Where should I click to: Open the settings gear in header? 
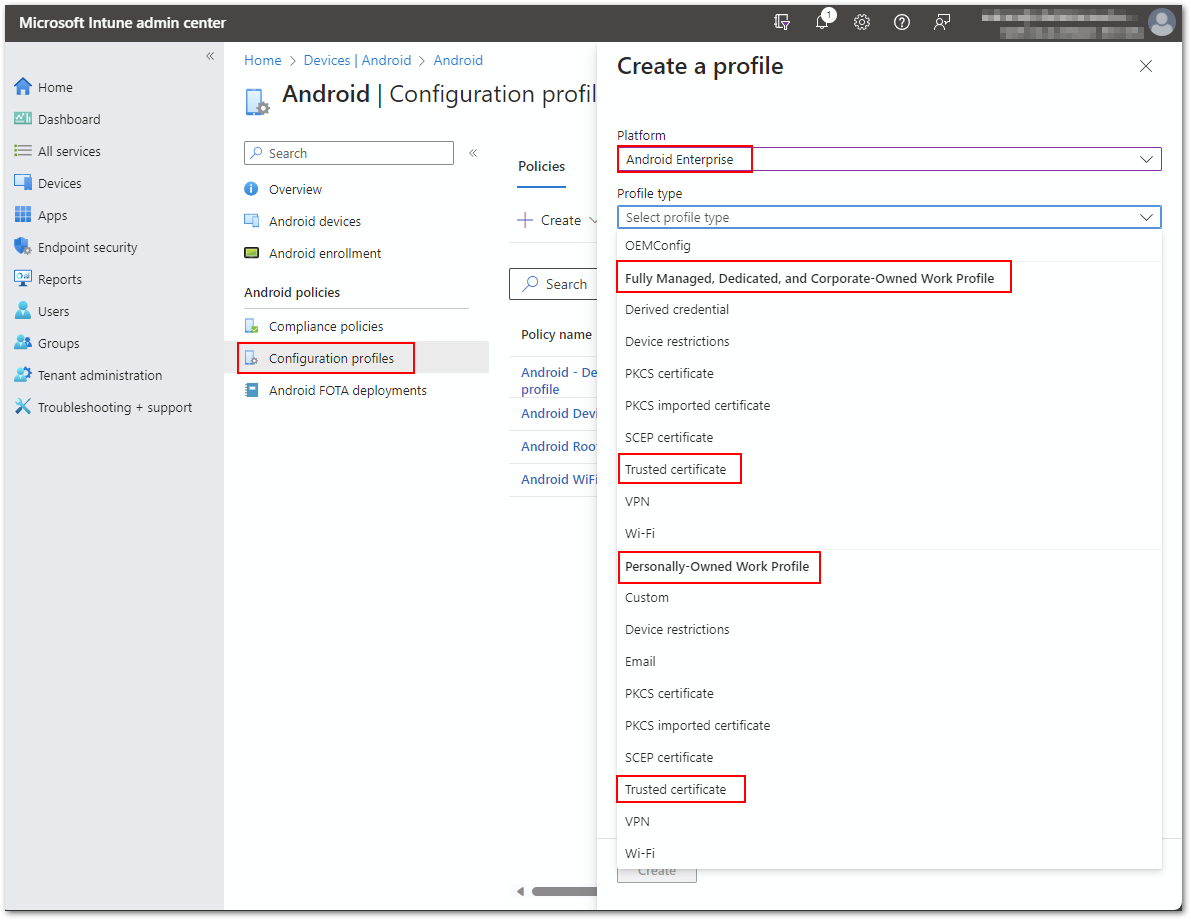tap(862, 22)
